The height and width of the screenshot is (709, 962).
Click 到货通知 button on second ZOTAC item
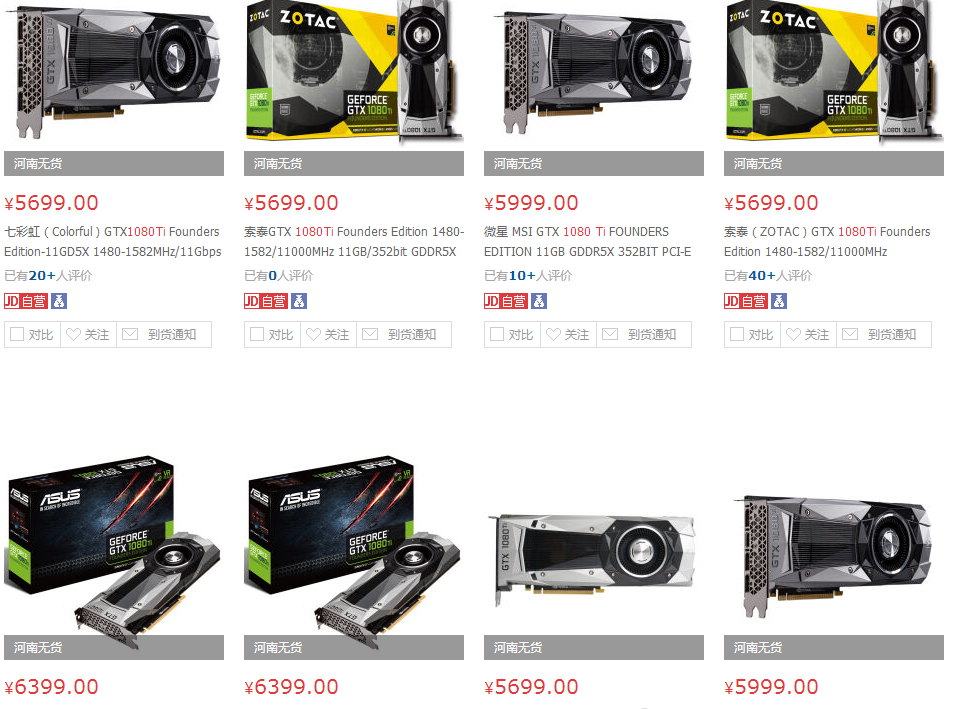point(404,334)
